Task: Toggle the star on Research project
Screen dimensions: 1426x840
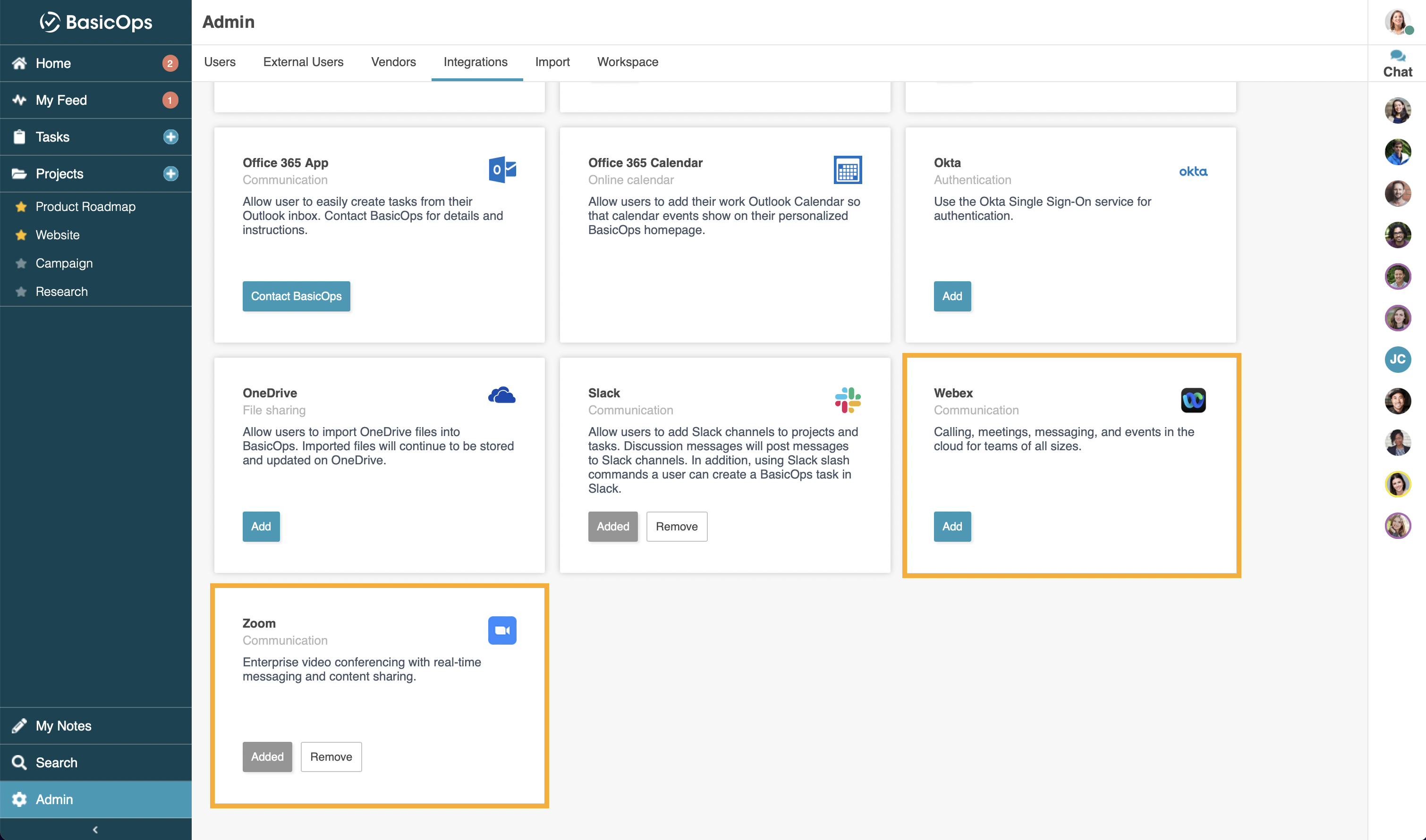Action: [22, 292]
